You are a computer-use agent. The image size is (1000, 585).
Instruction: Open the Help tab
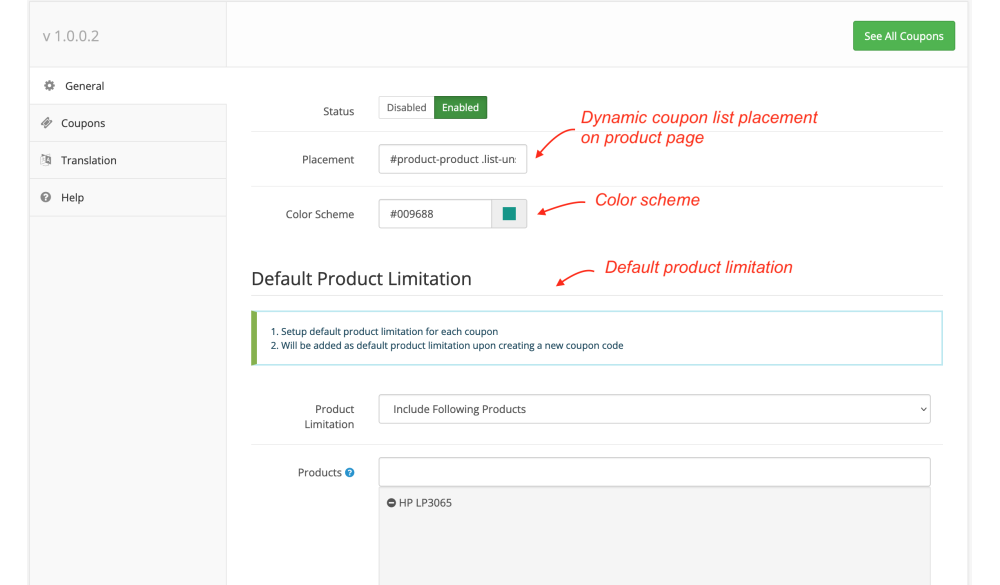tap(72, 197)
